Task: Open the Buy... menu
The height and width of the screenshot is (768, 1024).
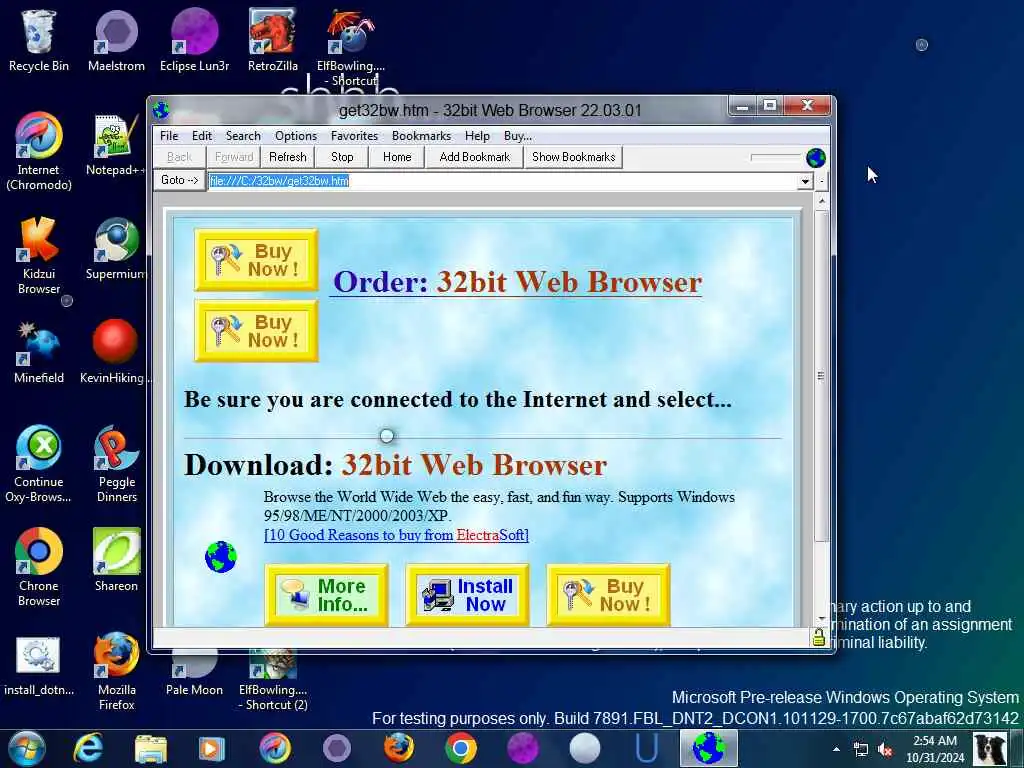Action: pos(518,136)
